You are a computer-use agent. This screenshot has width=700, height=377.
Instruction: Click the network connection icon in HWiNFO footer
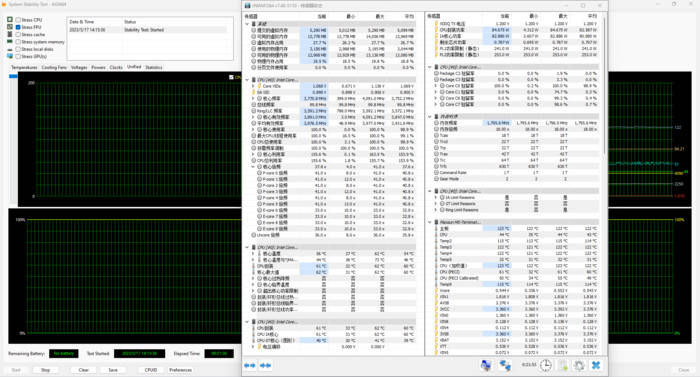coord(505,365)
